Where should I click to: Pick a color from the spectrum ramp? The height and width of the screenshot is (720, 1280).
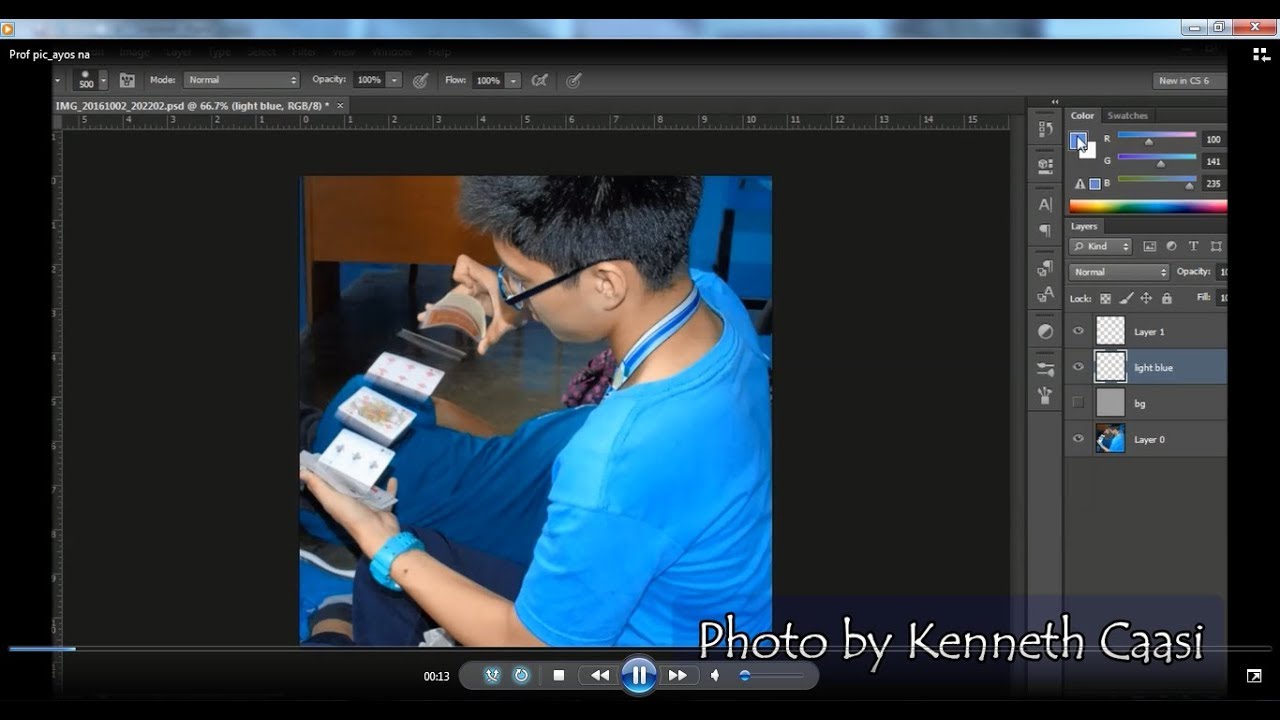pos(1148,206)
